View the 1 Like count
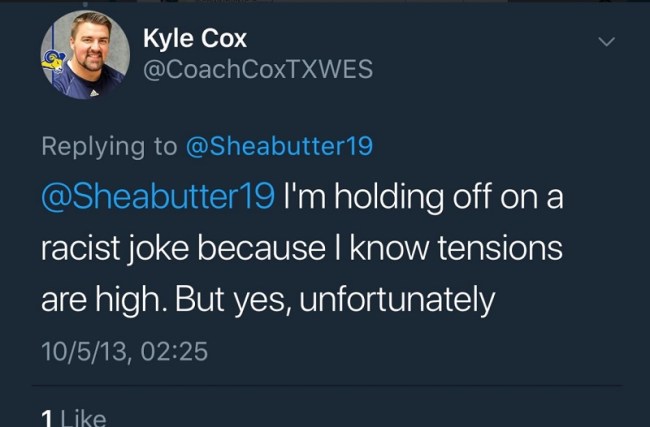Viewport: 650px width, 427px height. click(x=73, y=418)
